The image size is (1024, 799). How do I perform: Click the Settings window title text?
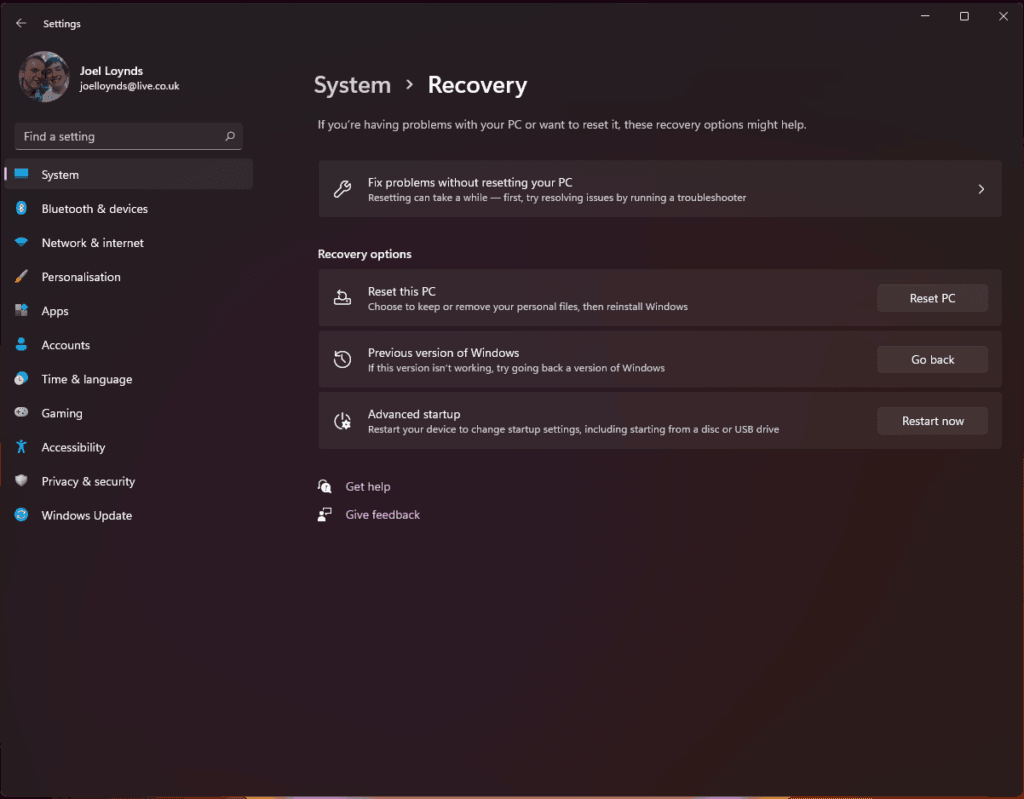[62, 24]
